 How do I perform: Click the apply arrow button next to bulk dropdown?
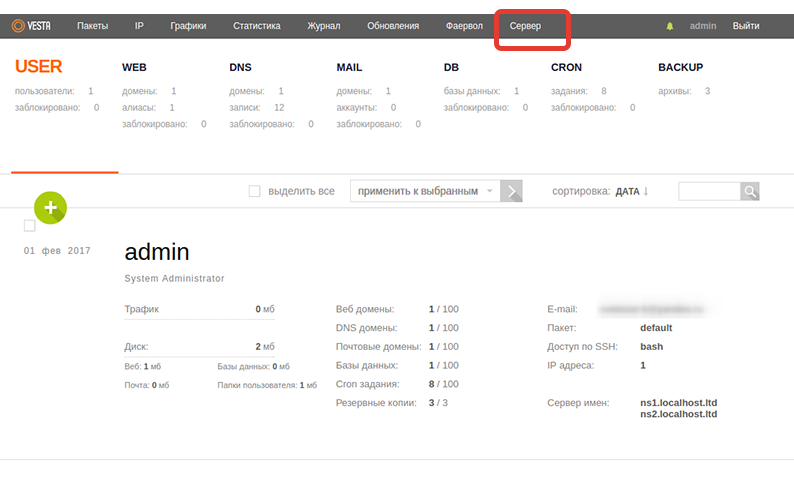(511, 191)
